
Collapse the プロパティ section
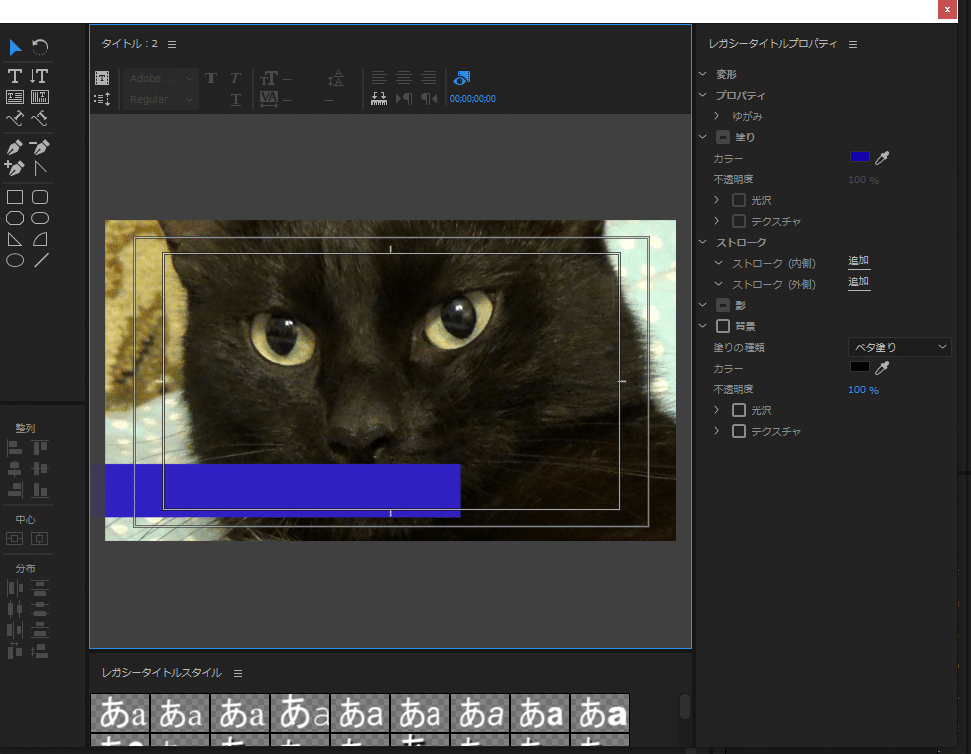[x=703, y=95]
